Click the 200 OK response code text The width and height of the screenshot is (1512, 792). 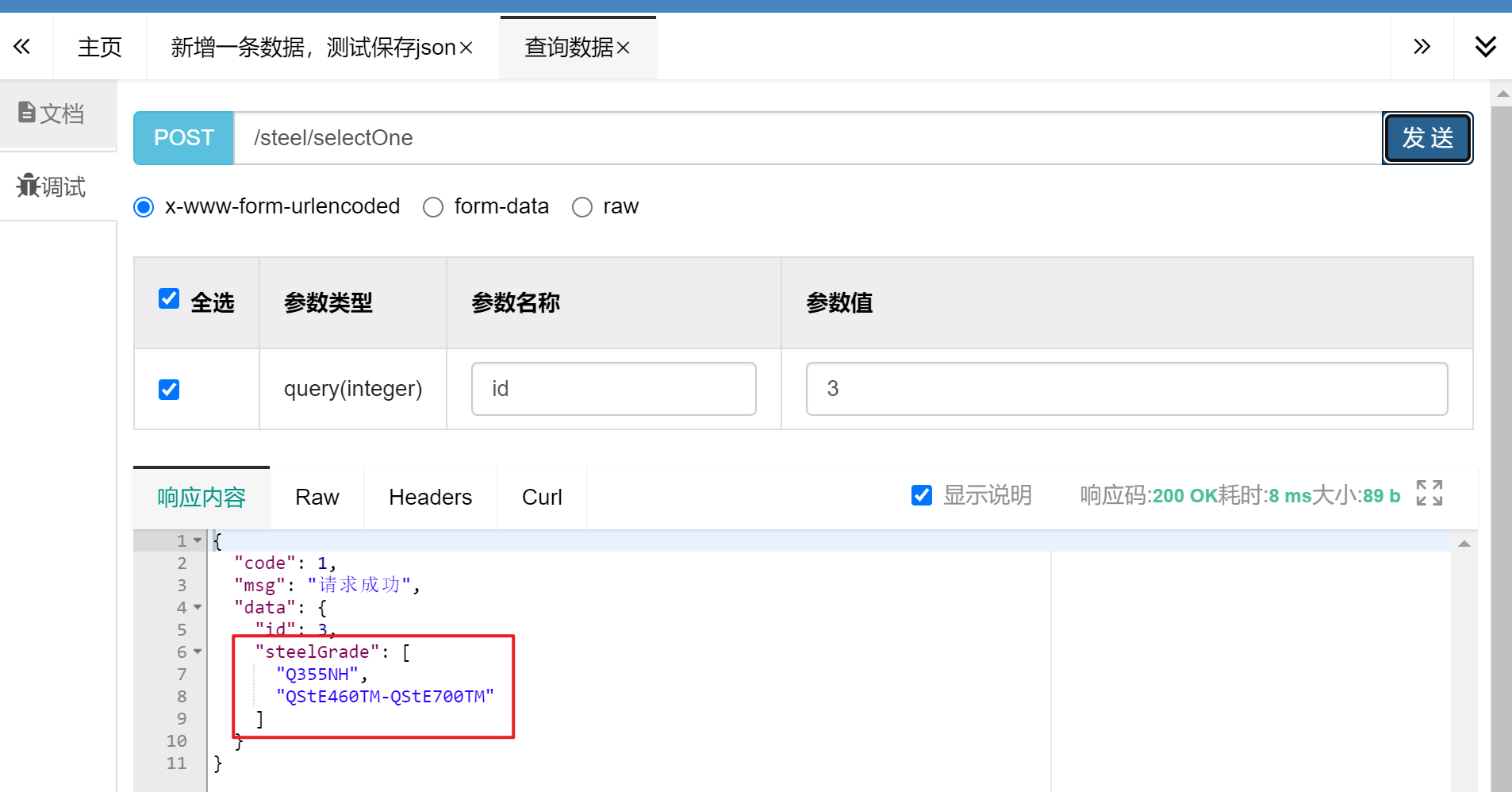[1185, 496]
